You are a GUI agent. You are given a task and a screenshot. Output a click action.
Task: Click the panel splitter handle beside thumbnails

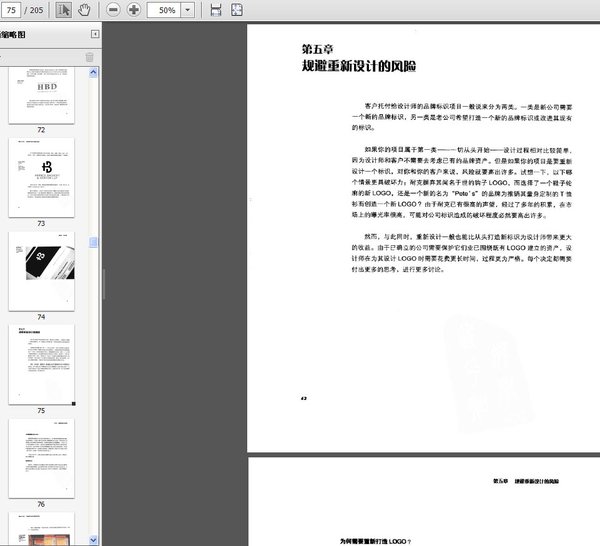104,284
